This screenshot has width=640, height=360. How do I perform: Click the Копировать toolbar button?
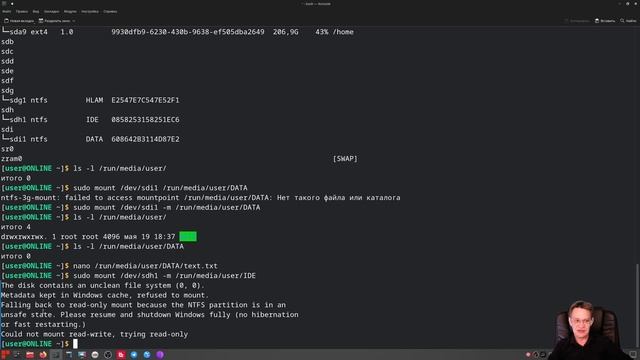pos(577,21)
